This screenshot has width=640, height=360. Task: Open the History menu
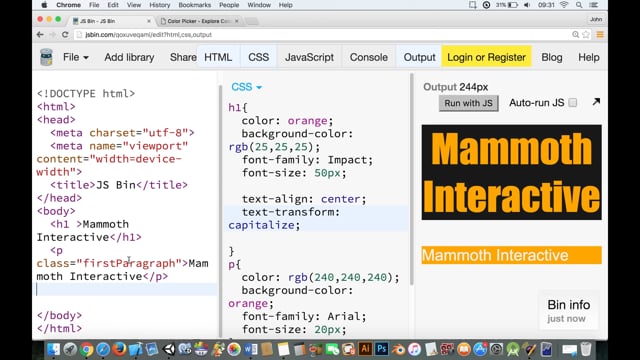159,5
